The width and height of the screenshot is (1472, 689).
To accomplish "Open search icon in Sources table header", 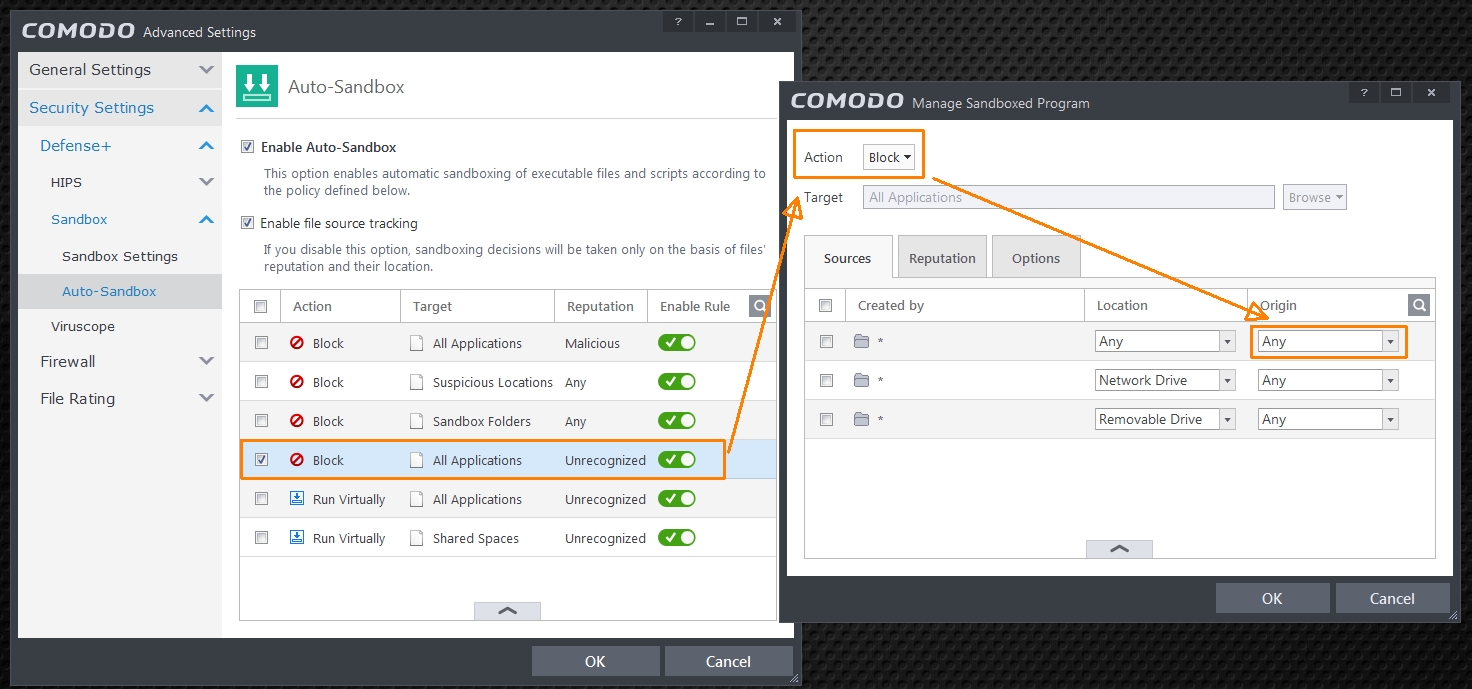I will [x=1419, y=305].
